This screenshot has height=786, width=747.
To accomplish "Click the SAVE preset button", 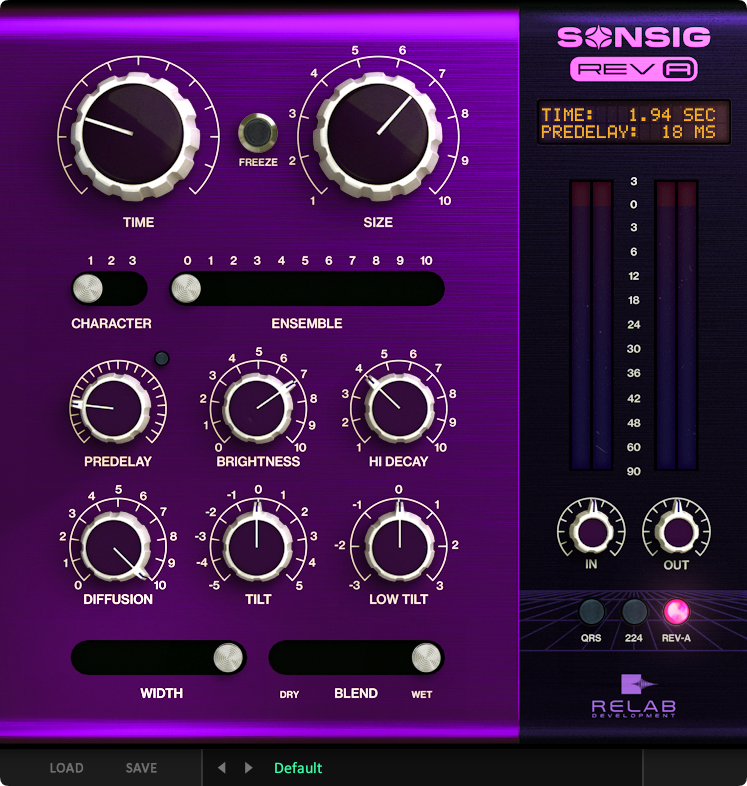I will [x=141, y=768].
